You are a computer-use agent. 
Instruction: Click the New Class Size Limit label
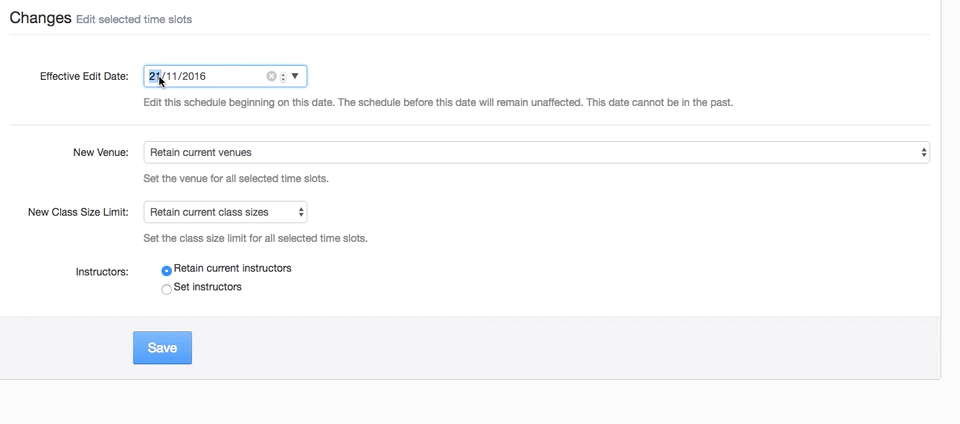(78, 212)
